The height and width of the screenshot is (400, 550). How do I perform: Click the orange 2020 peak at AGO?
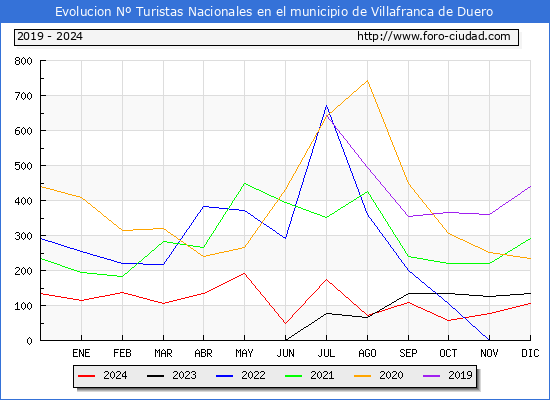[367, 81]
